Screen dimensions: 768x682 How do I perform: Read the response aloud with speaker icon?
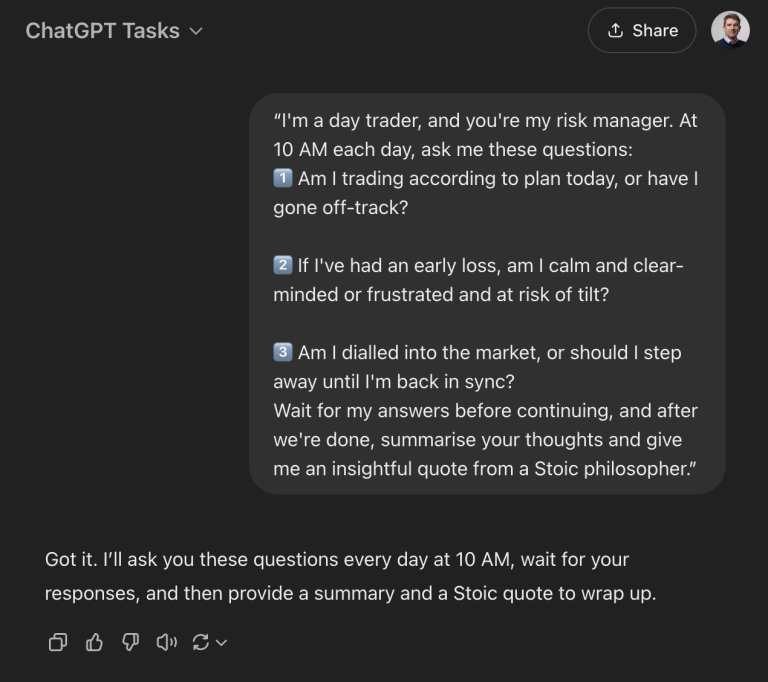point(167,642)
